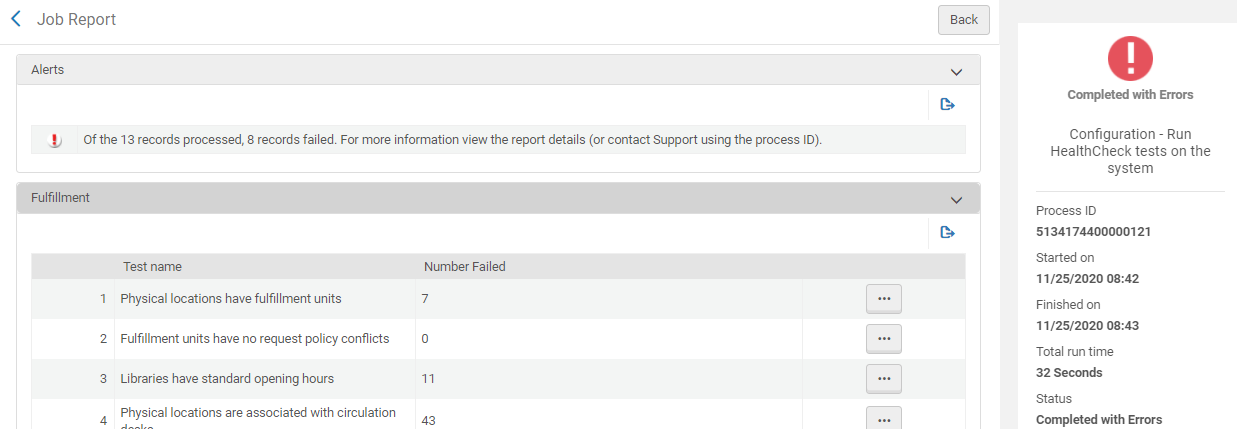Open actions for circulation desks row
The height and width of the screenshot is (429, 1237).
tap(883, 420)
